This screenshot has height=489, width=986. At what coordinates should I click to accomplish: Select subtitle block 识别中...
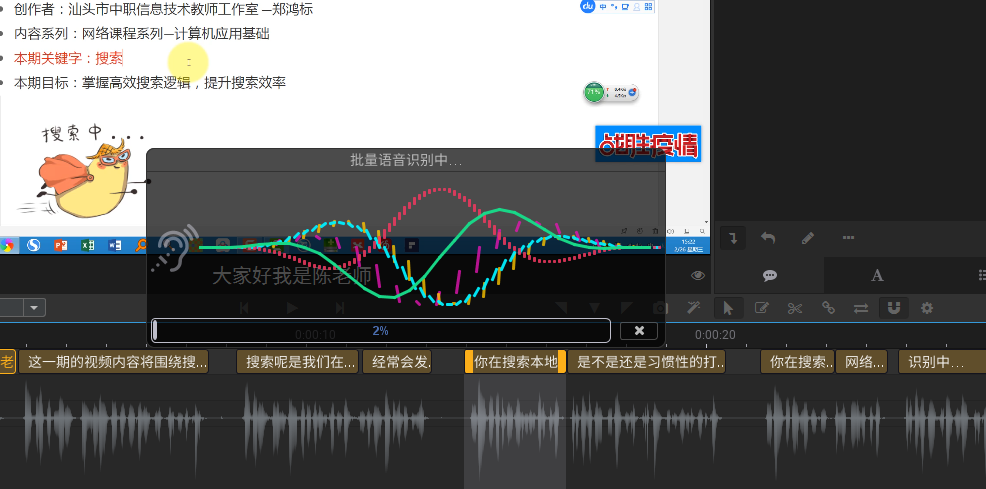(x=941, y=362)
